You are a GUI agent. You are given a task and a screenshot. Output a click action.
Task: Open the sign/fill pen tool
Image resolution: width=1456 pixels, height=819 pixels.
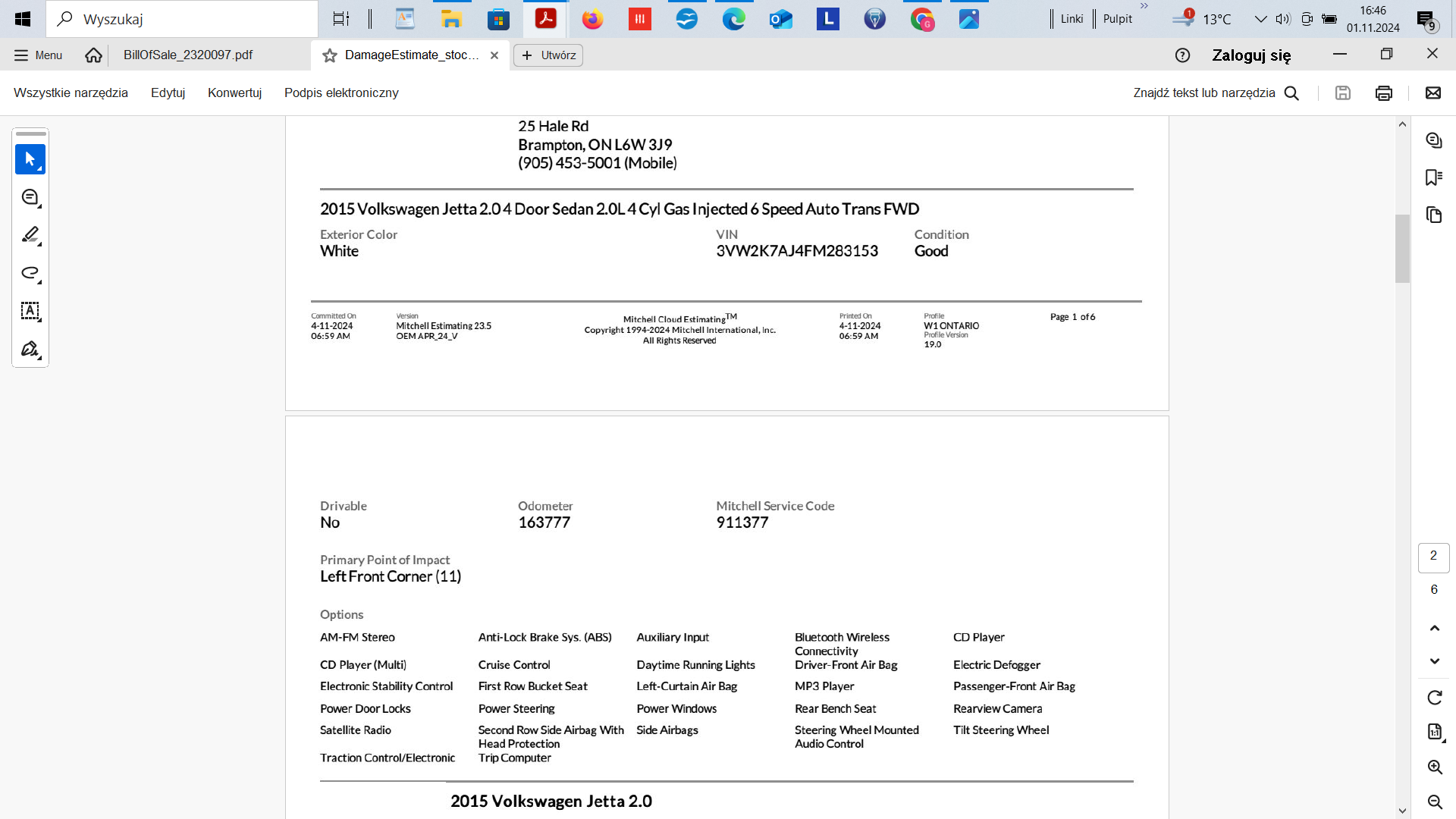pyautogui.click(x=30, y=349)
